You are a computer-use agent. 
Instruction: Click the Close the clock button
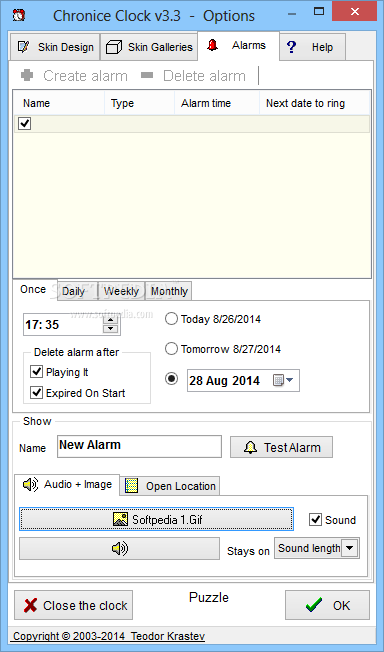tap(74, 605)
